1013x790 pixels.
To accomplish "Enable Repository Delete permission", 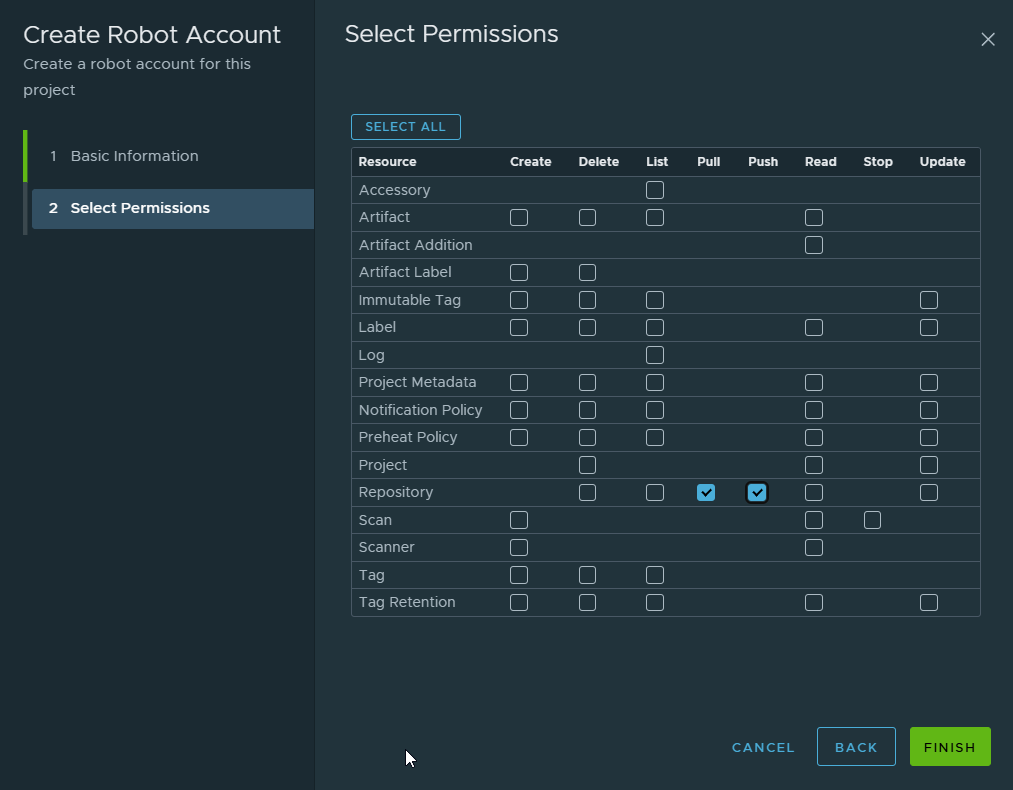I will tap(587, 492).
